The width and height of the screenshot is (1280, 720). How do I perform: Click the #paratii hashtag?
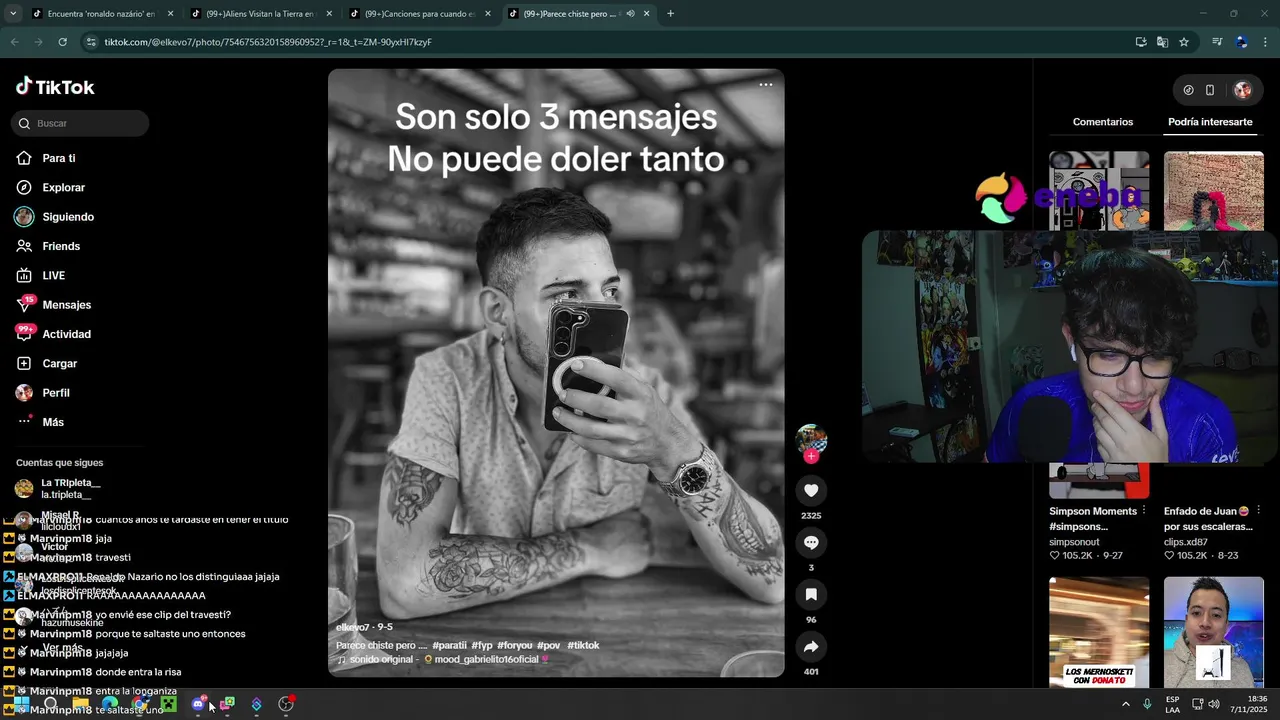449,646
